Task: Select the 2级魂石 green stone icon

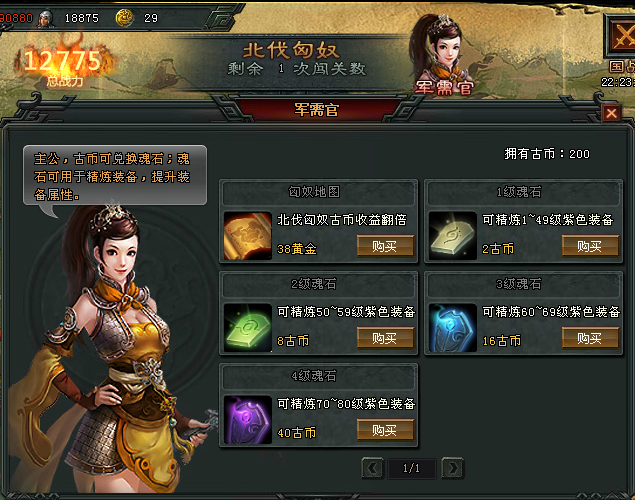Action: pos(247,328)
